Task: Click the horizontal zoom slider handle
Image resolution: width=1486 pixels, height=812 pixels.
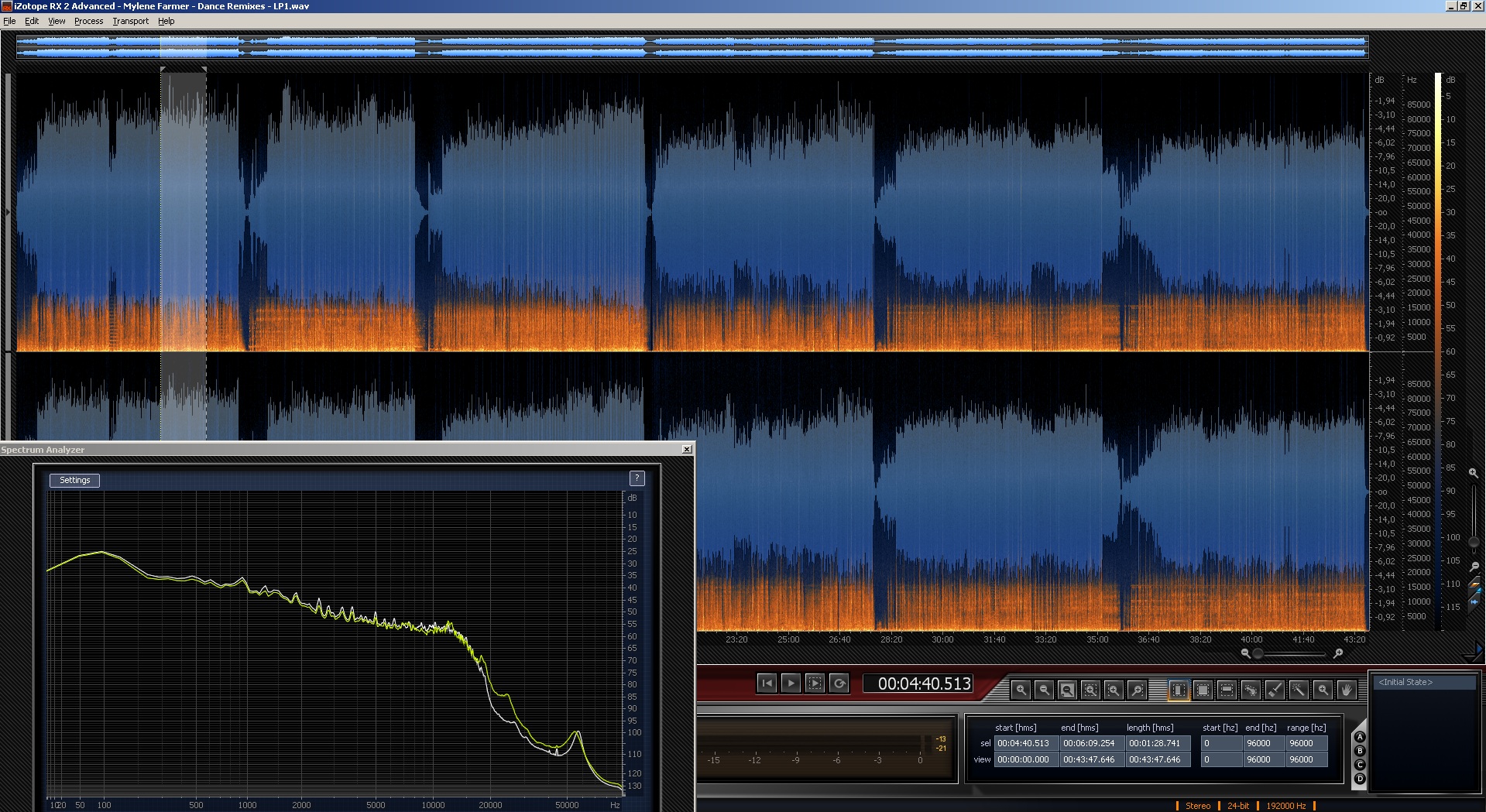Action: click(1258, 653)
